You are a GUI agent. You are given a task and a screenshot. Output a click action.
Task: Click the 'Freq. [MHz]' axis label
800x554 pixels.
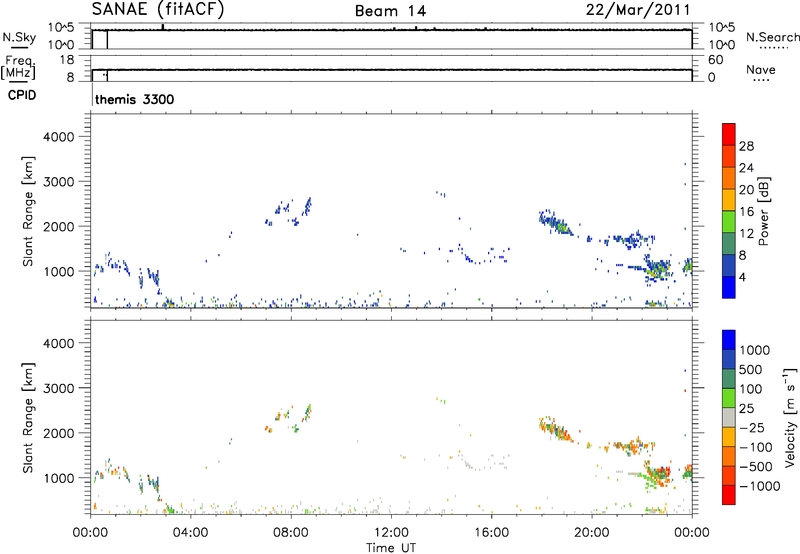click(x=19, y=68)
